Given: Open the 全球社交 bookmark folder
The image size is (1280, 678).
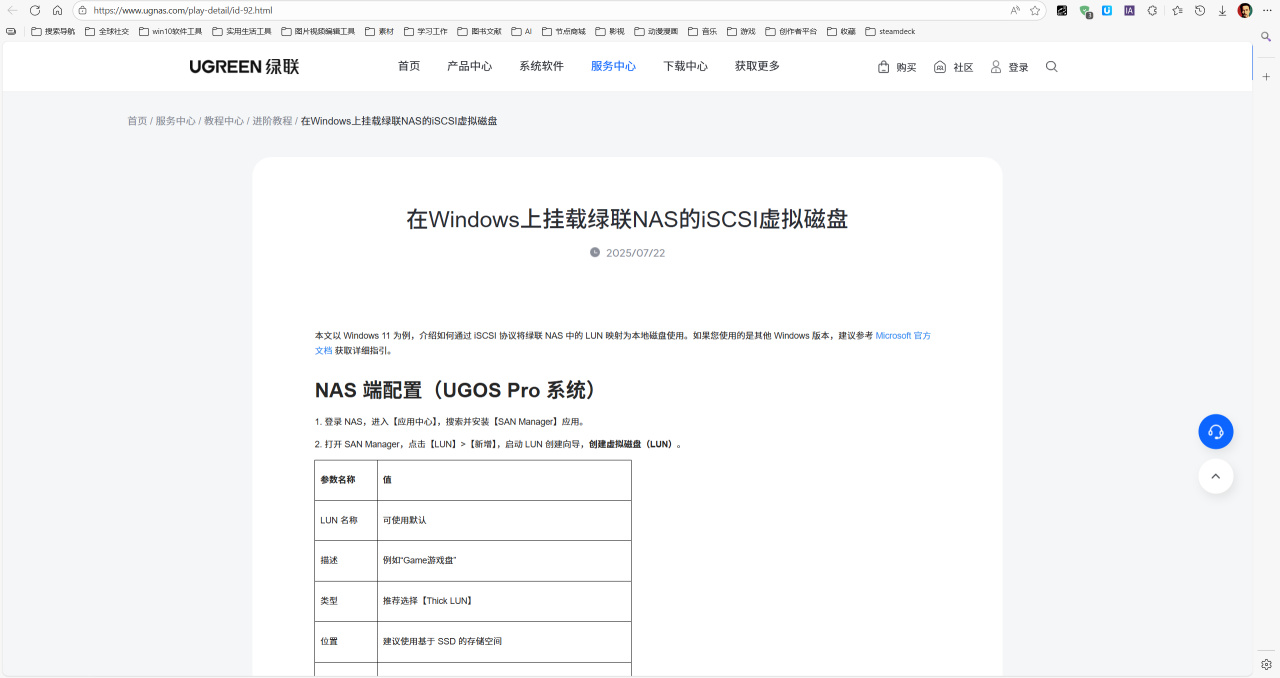Looking at the screenshot, I should [x=107, y=31].
